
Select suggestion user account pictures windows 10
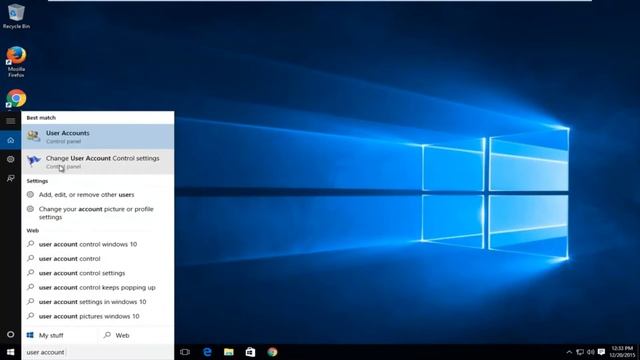[98, 316]
